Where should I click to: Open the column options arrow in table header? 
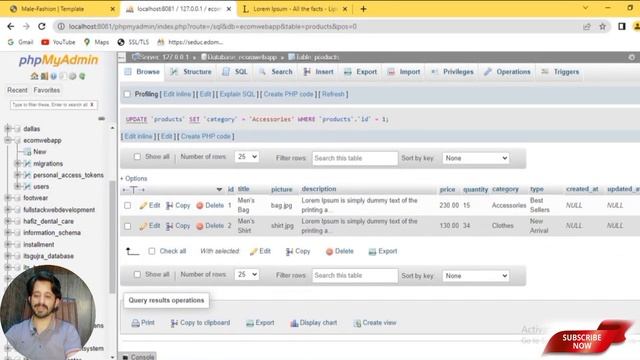pyautogui.click(x=219, y=189)
